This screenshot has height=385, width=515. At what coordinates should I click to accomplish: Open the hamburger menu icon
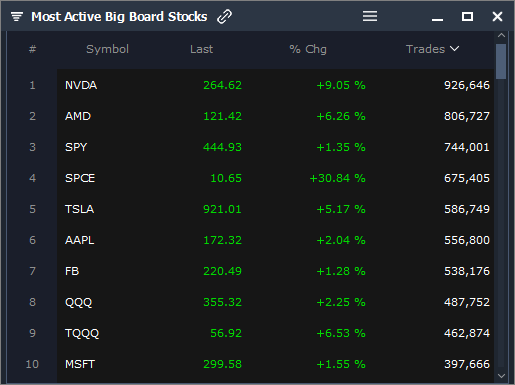pos(370,16)
